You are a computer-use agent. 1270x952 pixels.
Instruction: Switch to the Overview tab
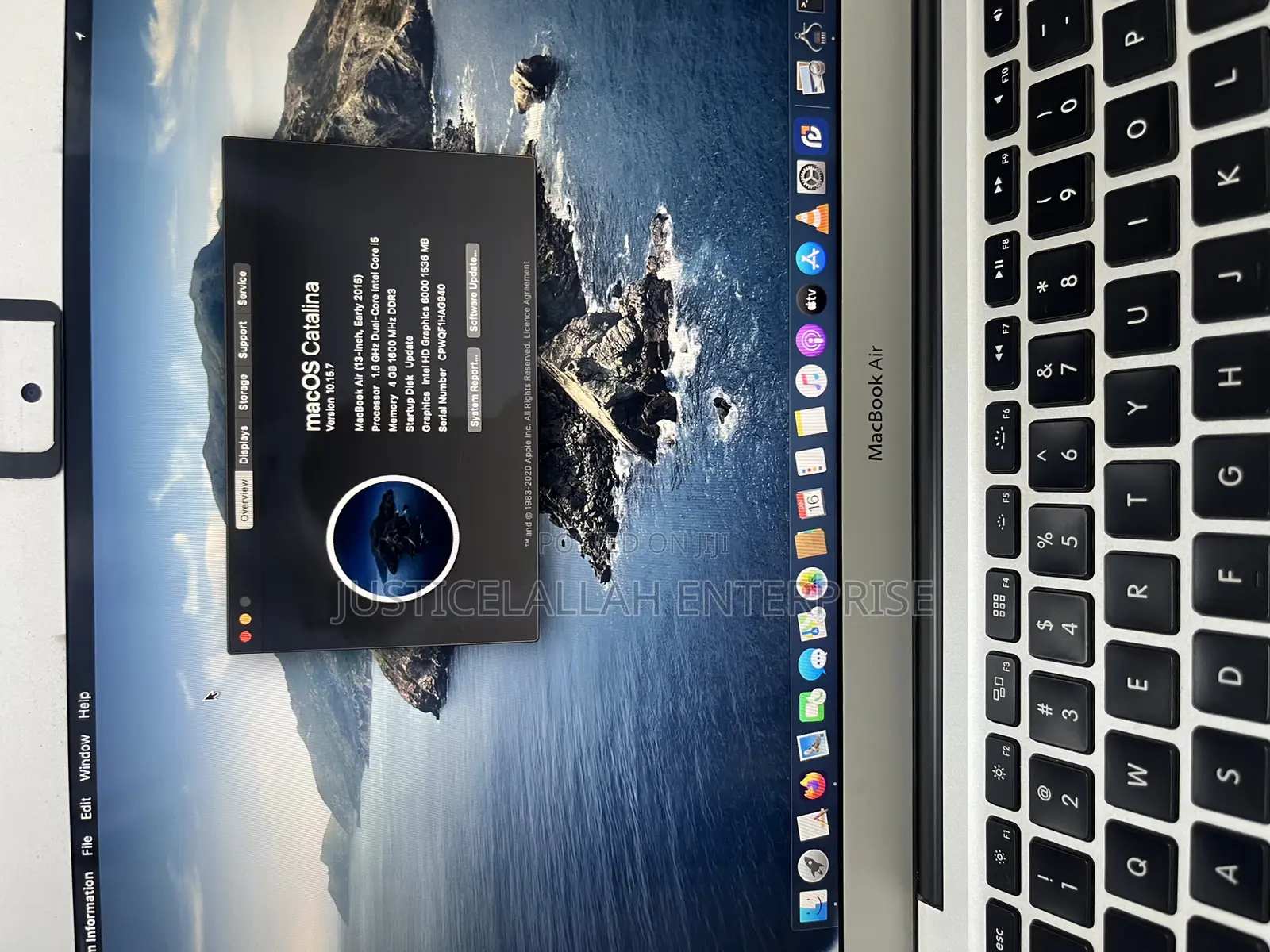(244, 500)
